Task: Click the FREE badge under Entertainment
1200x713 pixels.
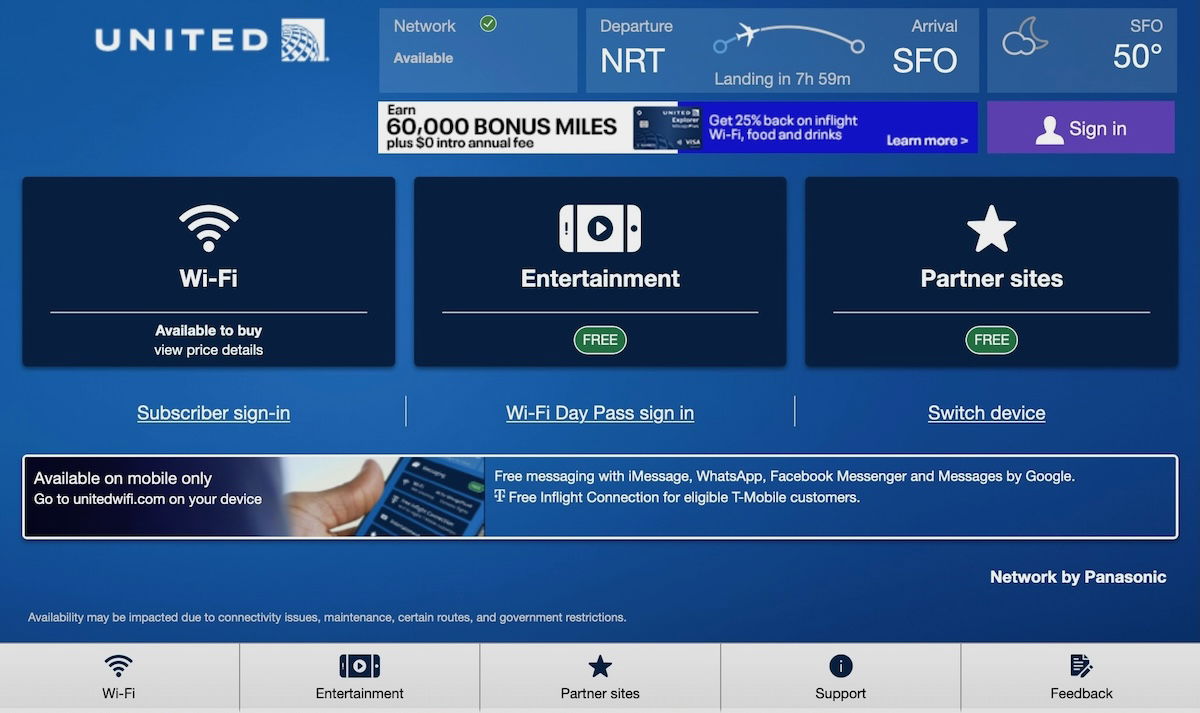Action: [600, 340]
